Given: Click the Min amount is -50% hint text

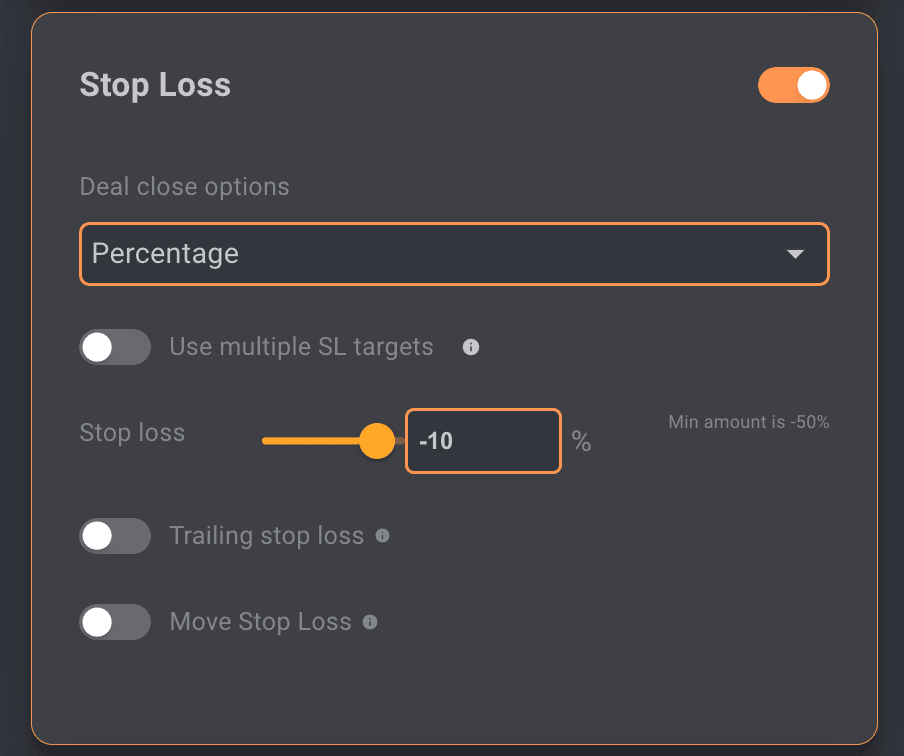Looking at the screenshot, I should 748,422.
